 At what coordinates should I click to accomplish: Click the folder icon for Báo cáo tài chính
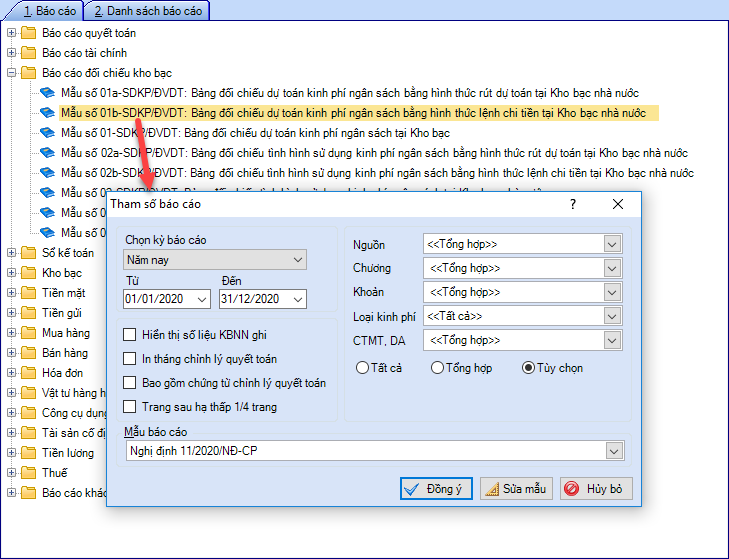click(28, 53)
